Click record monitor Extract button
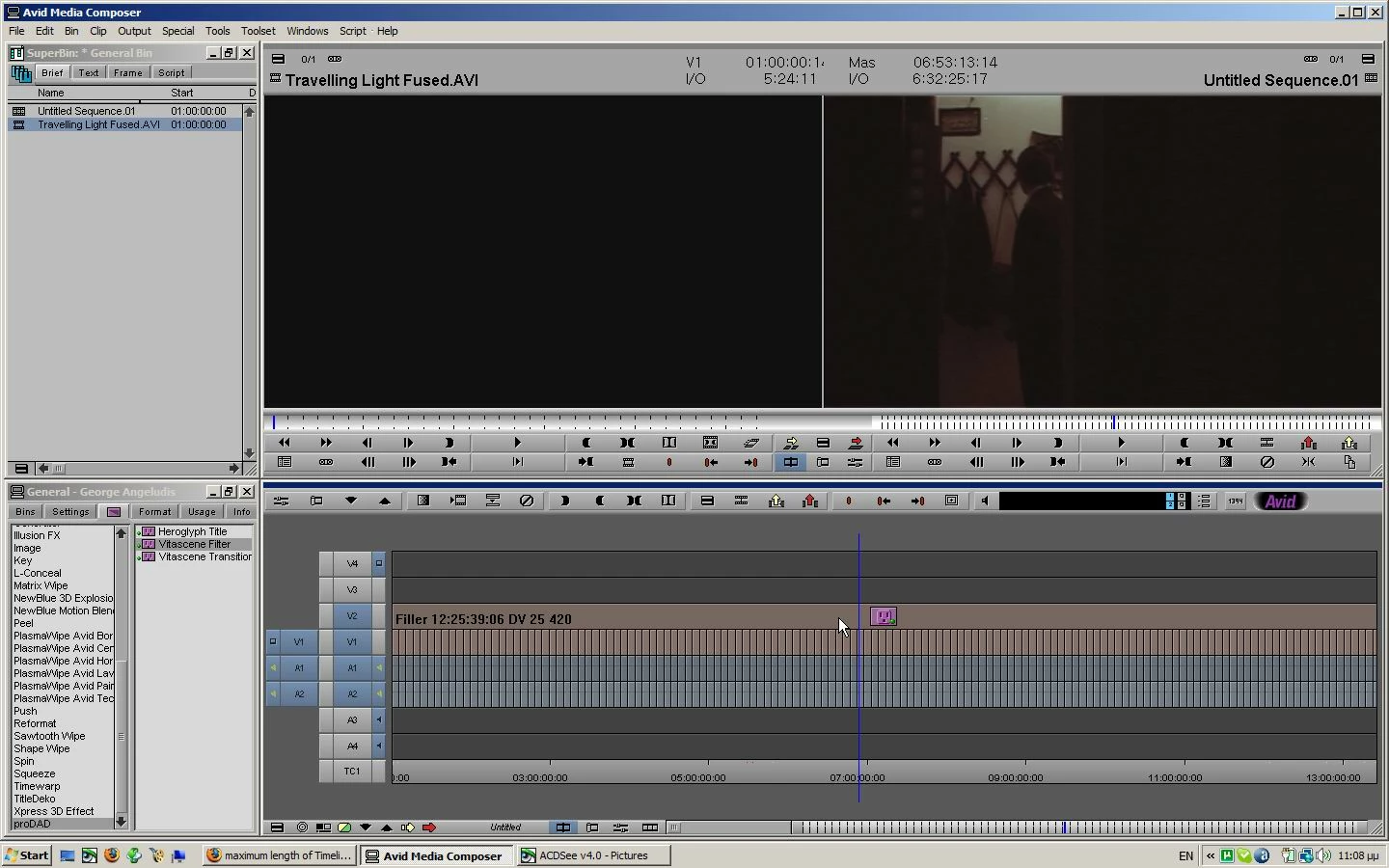The width and height of the screenshot is (1389, 868). pyautogui.click(x=1349, y=443)
